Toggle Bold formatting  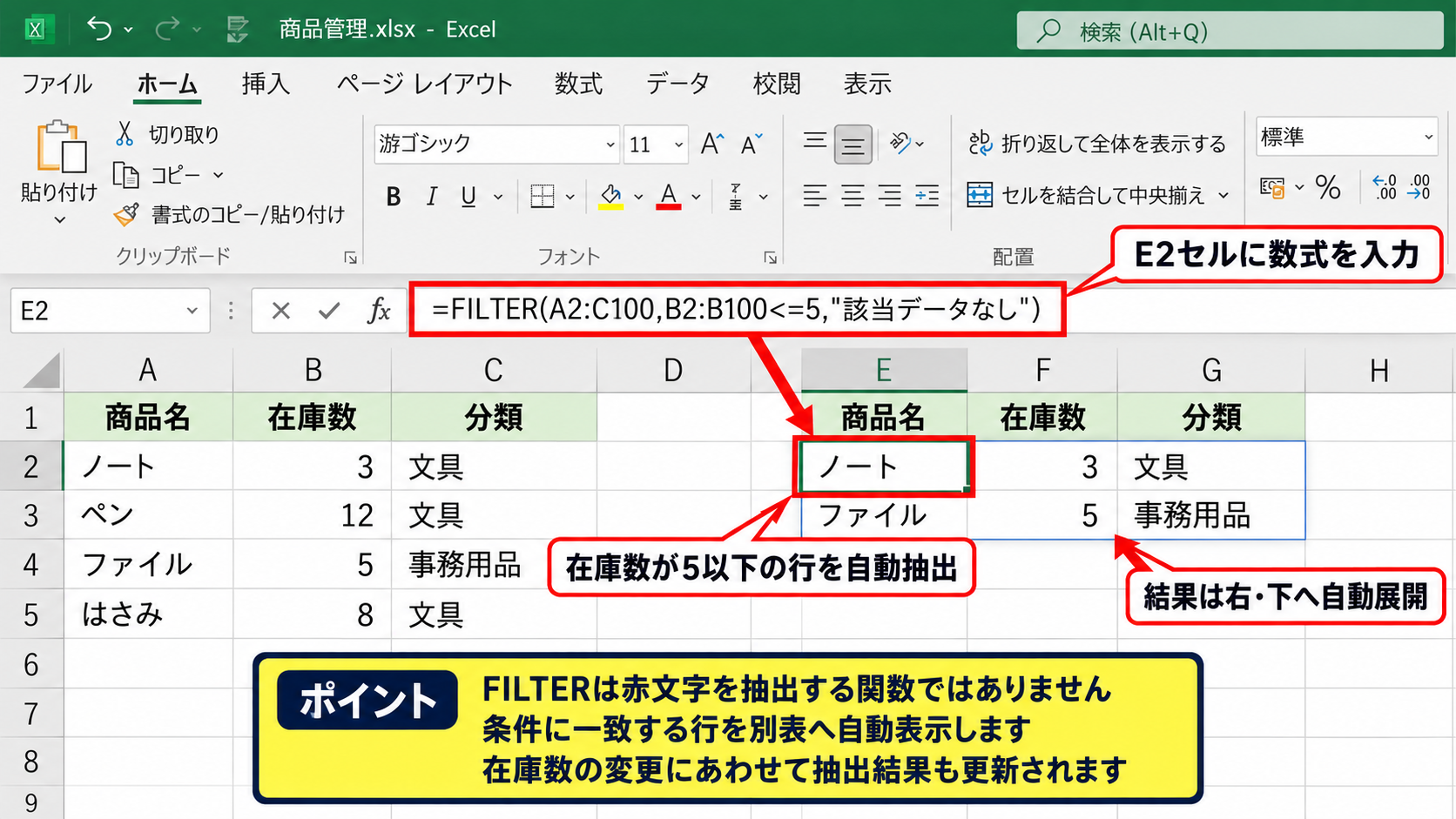tap(394, 198)
